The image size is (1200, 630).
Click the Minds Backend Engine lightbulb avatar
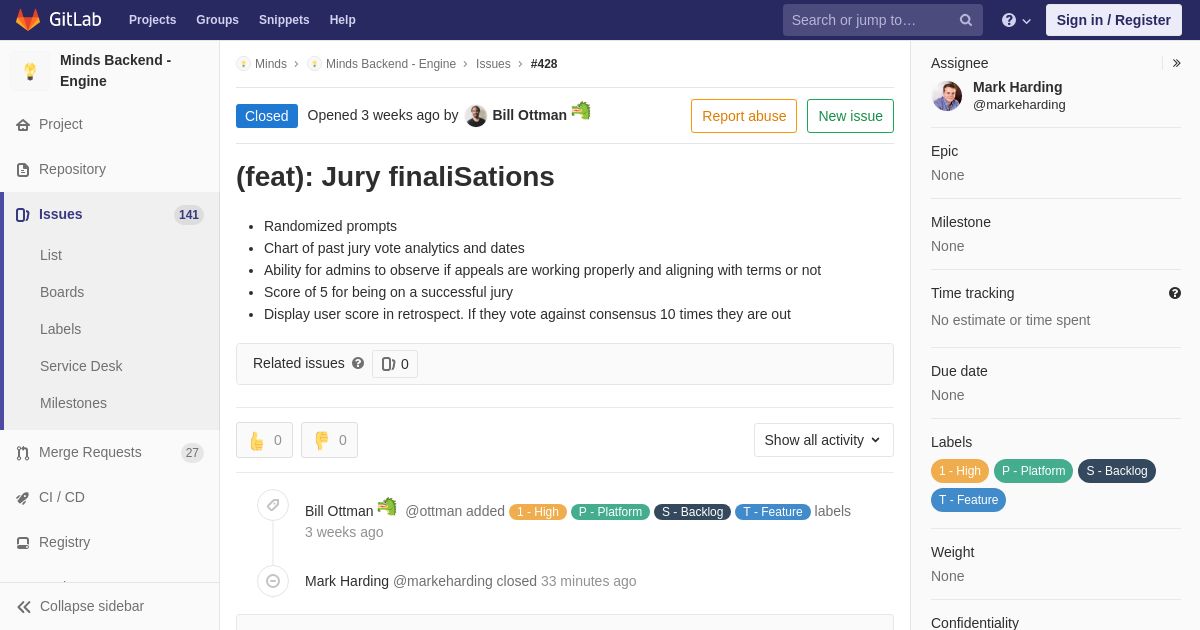click(x=30, y=71)
